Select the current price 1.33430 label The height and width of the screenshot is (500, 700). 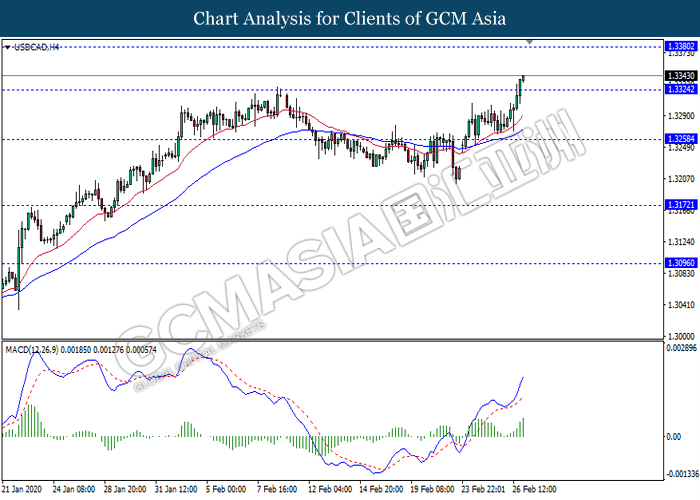(x=680, y=75)
